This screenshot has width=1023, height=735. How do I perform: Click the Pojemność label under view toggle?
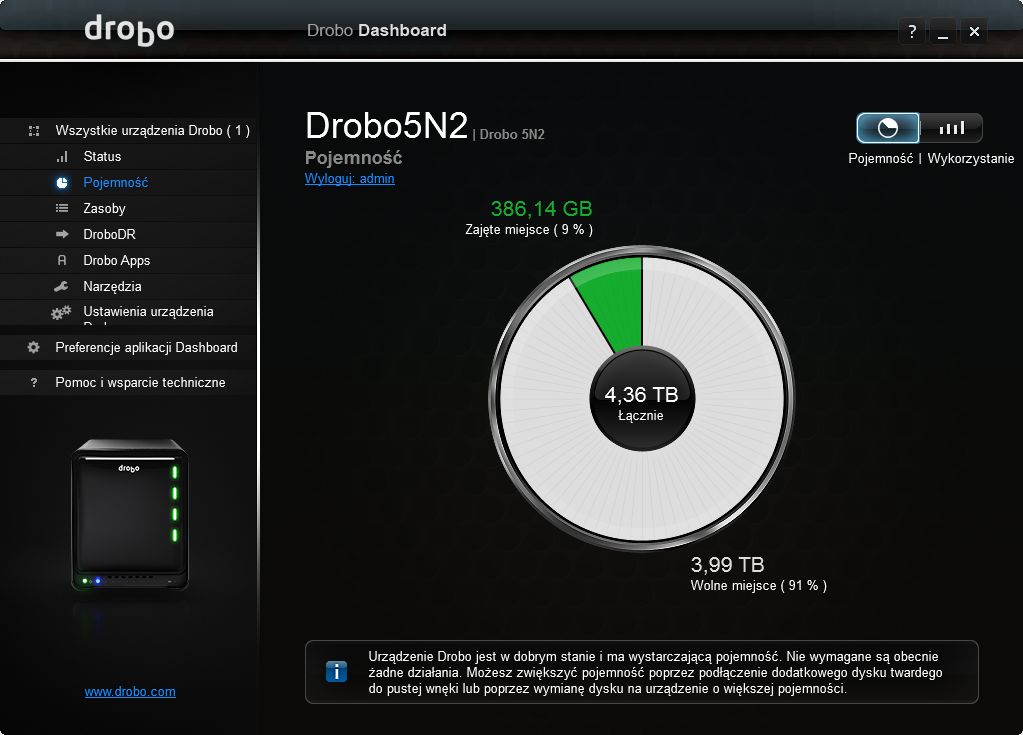click(x=880, y=158)
